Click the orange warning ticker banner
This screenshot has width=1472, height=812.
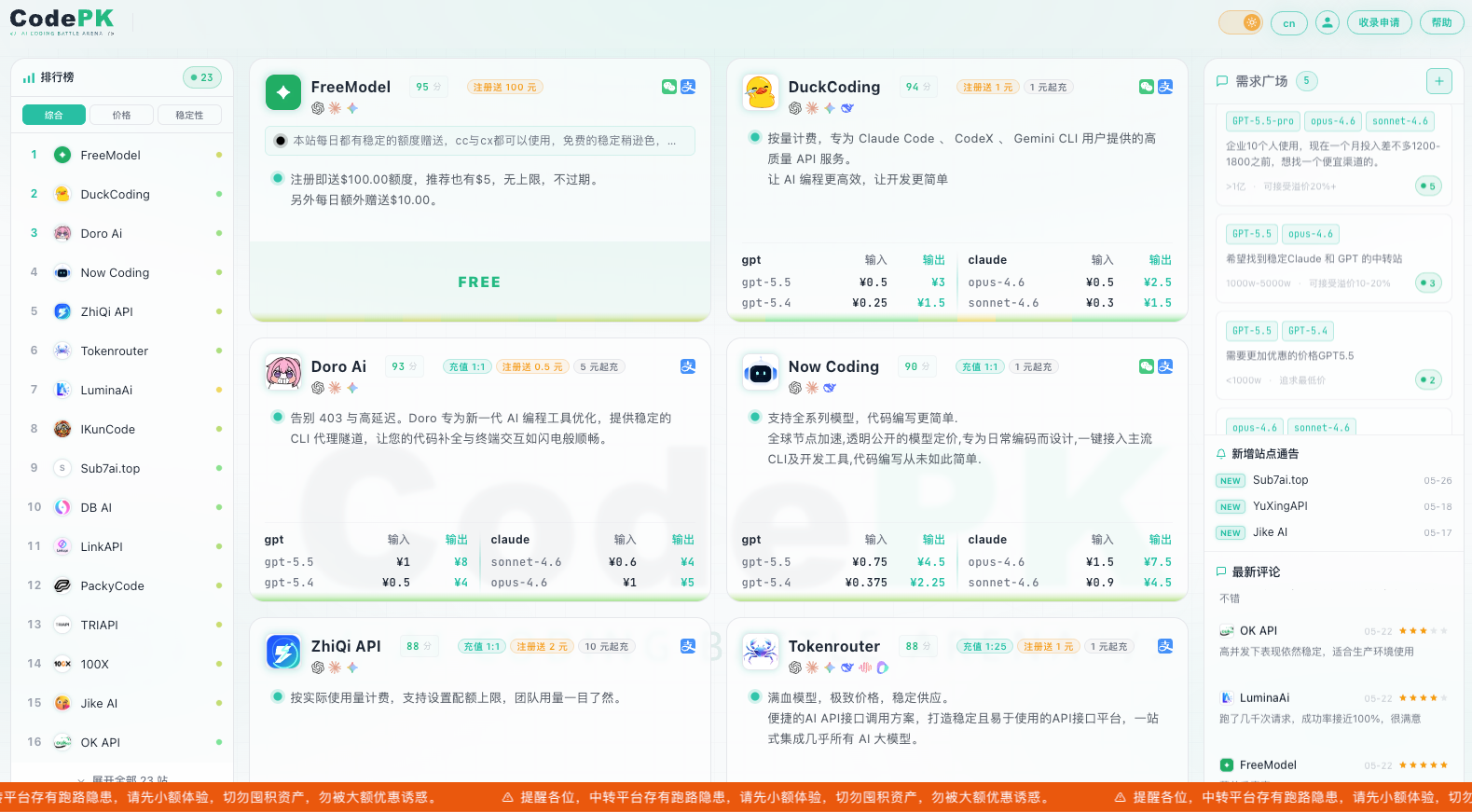click(x=736, y=797)
